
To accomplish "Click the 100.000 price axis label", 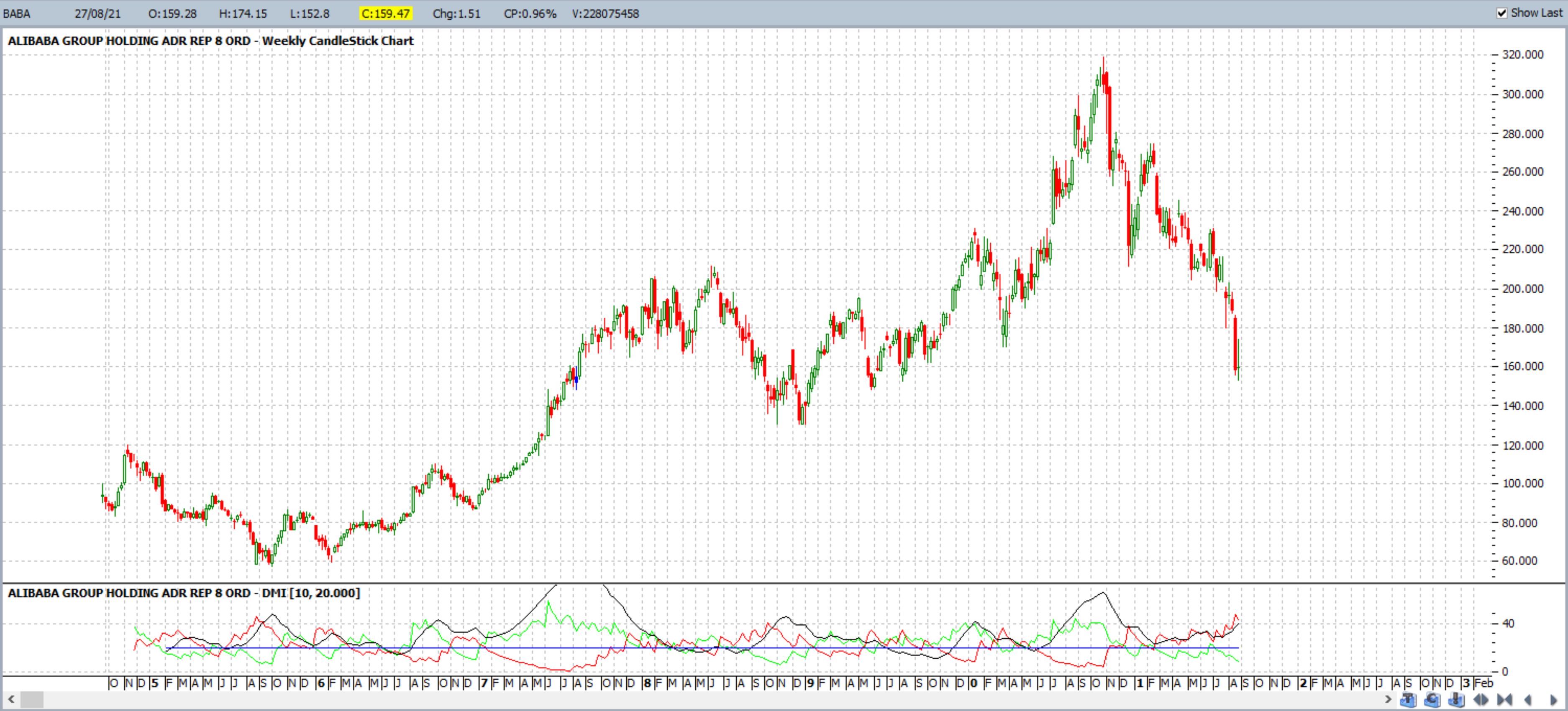I will tap(1523, 483).
